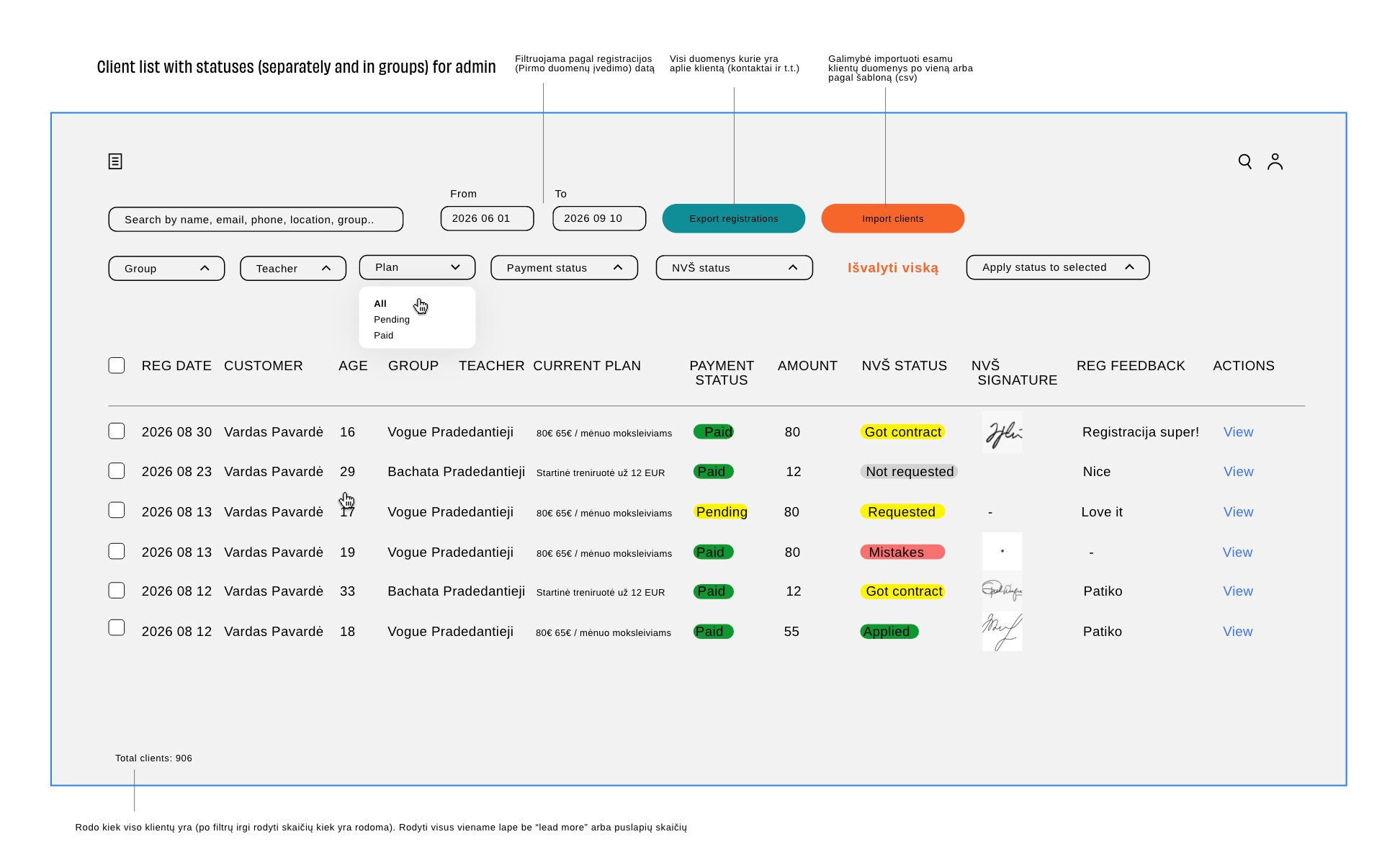Open View link for Nice feedback row
Screen dimensions: 1400x860
[x=1238, y=472]
